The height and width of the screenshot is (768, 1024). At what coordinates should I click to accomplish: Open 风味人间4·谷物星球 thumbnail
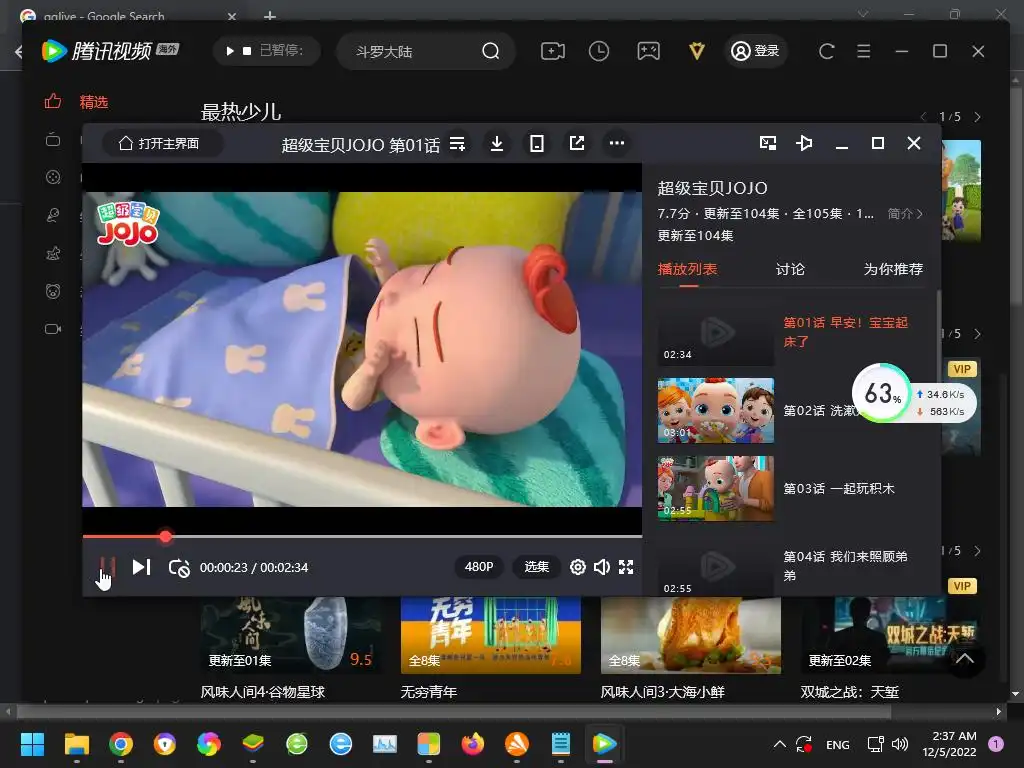(291, 635)
